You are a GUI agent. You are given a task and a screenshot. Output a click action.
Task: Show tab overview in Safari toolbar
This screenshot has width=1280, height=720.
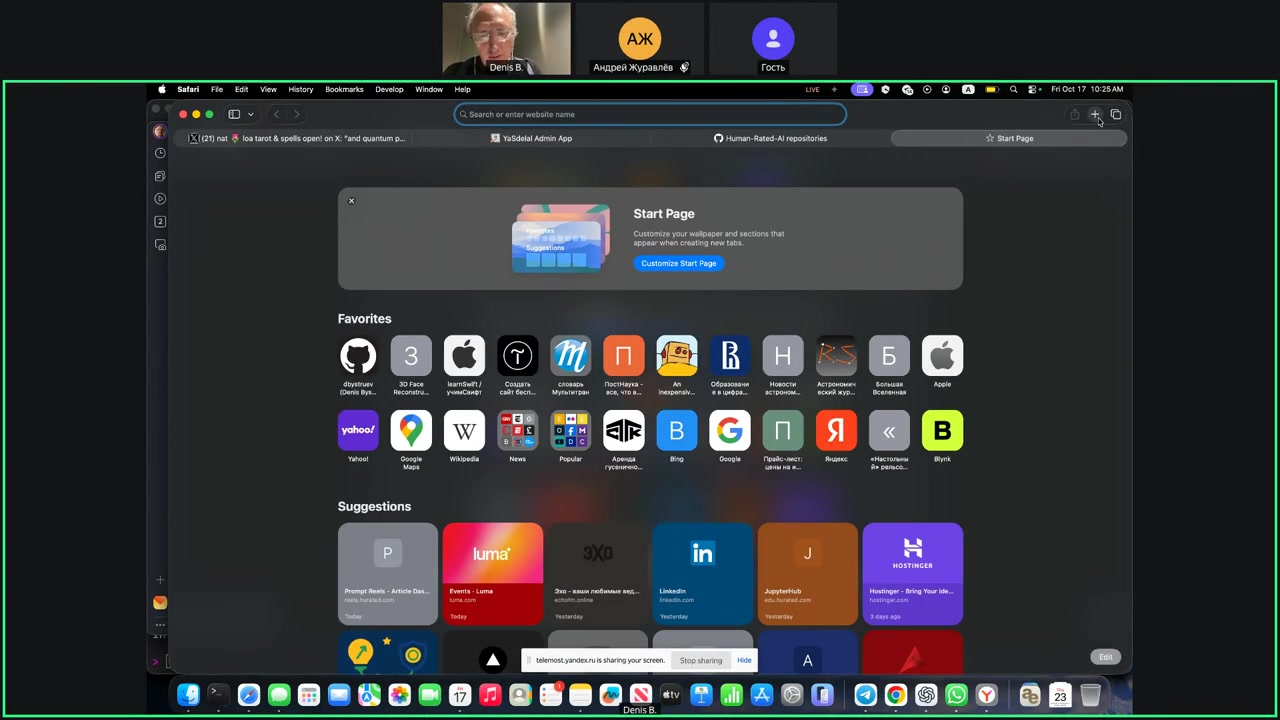tap(1116, 115)
